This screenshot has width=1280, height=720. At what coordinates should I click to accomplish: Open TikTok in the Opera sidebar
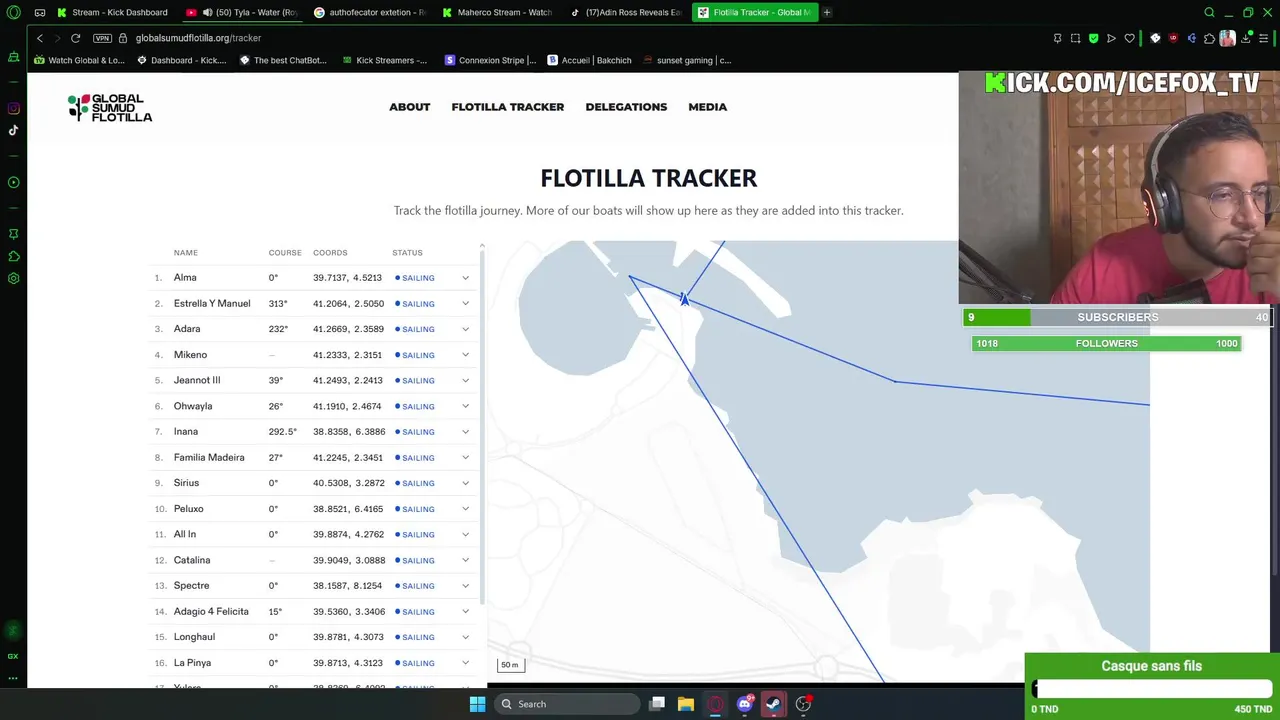(13, 130)
